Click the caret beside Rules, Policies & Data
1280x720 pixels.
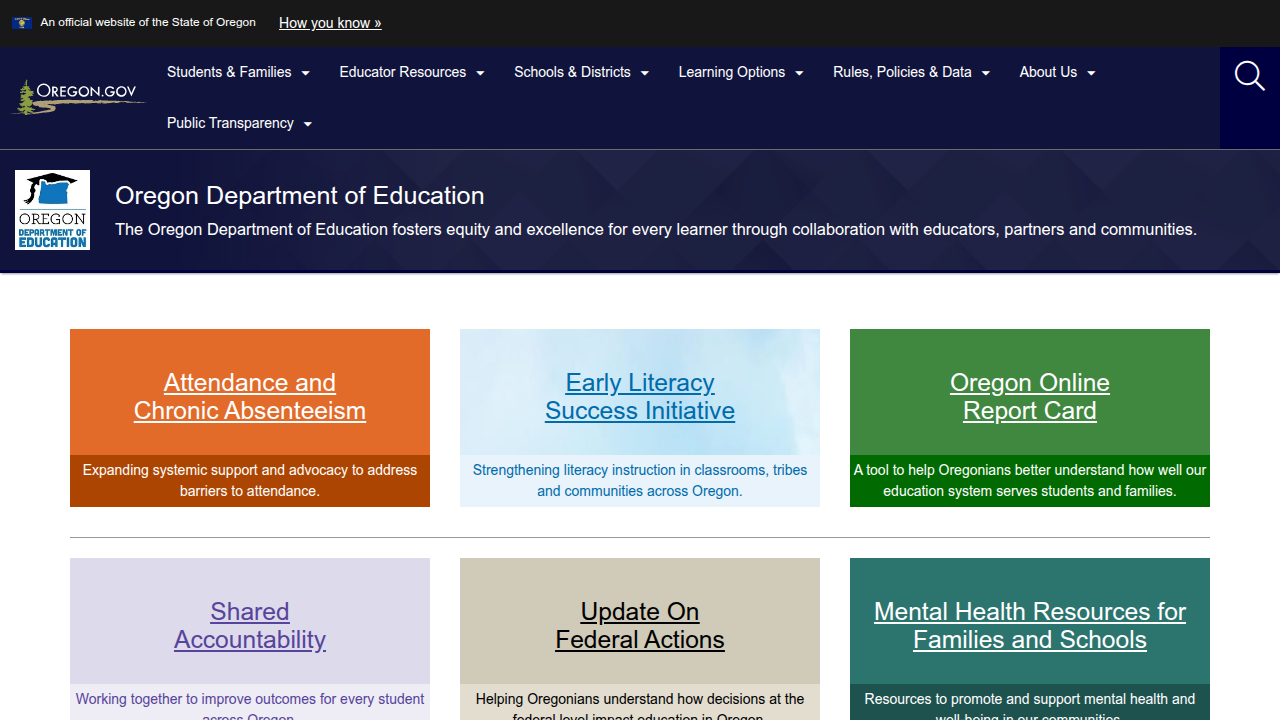[985, 73]
